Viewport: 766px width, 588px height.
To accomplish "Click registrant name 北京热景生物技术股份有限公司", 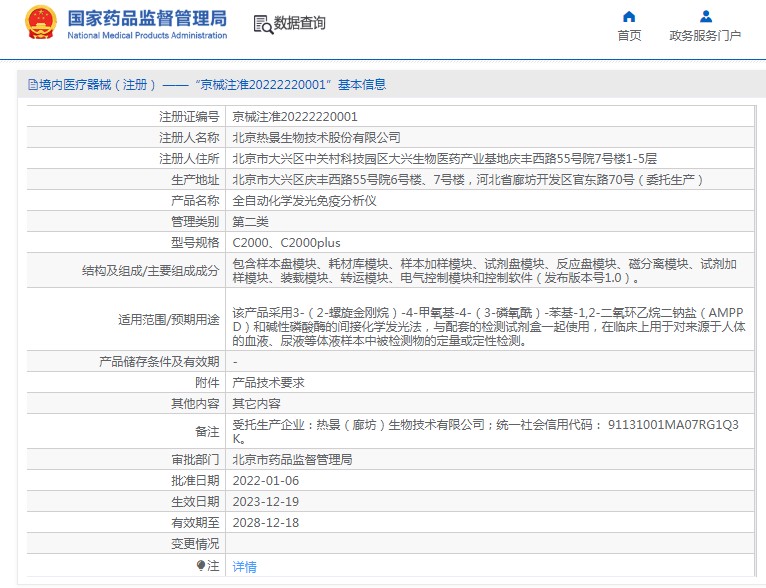I will point(316,138).
